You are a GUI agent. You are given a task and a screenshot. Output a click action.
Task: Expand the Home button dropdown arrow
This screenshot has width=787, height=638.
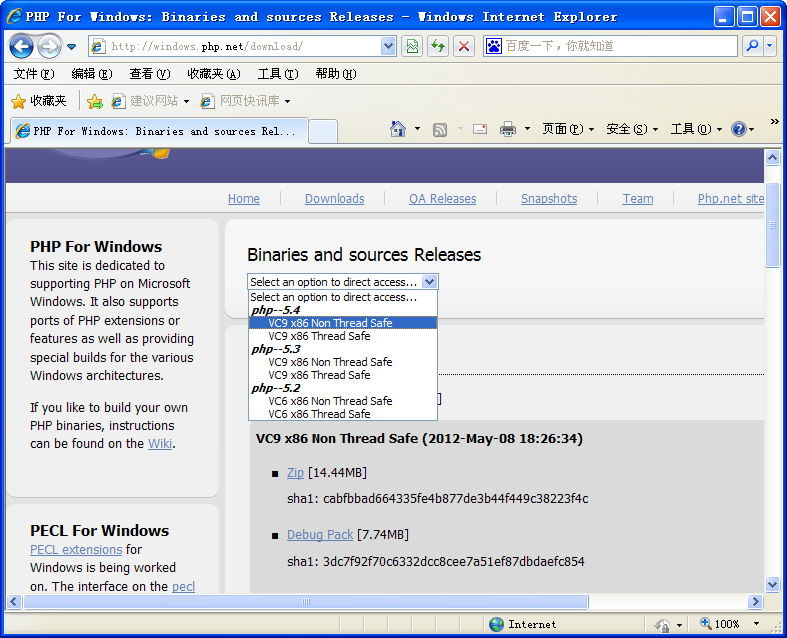(417, 129)
